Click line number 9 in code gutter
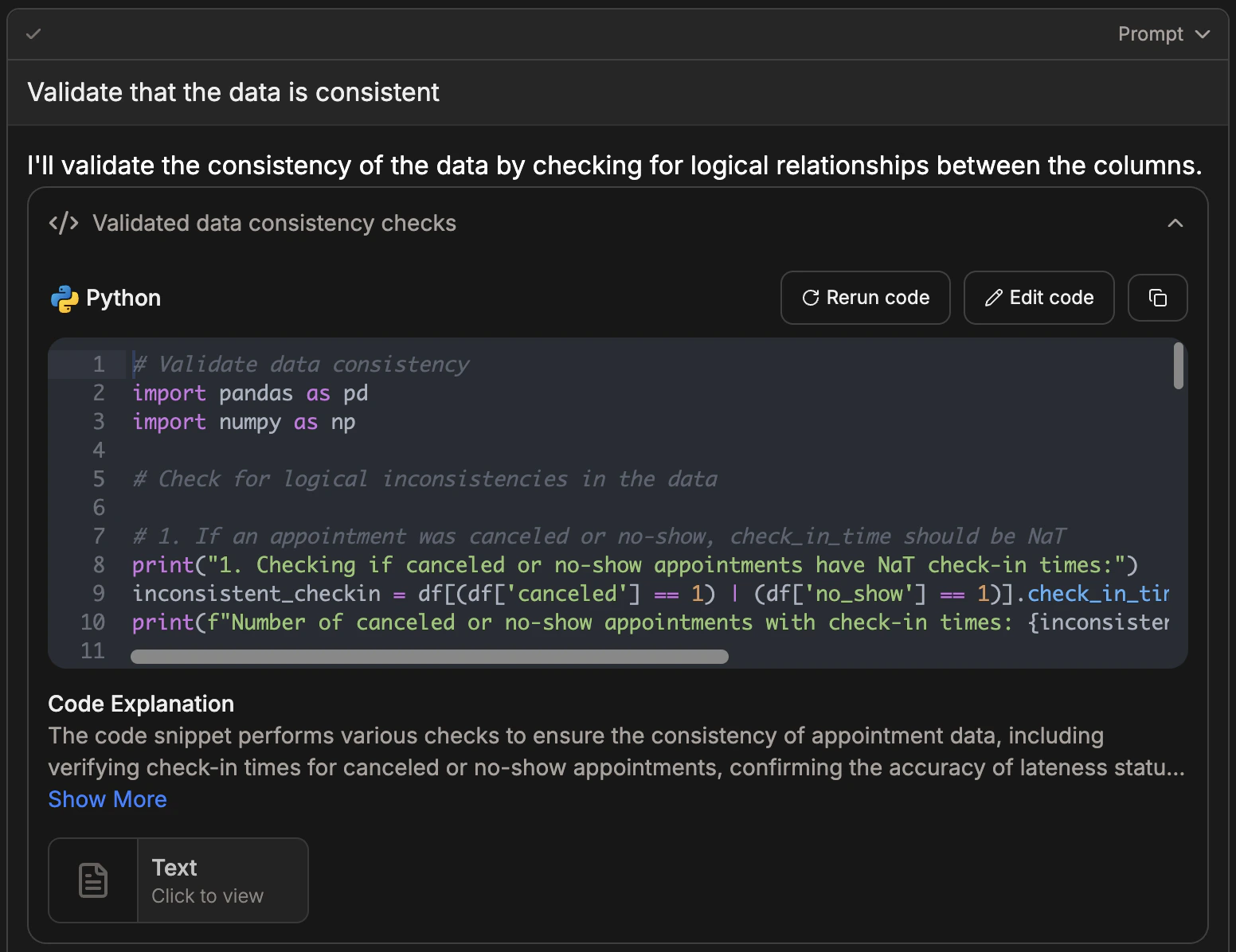Image resolution: width=1236 pixels, height=952 pixels. click(99, 594)
